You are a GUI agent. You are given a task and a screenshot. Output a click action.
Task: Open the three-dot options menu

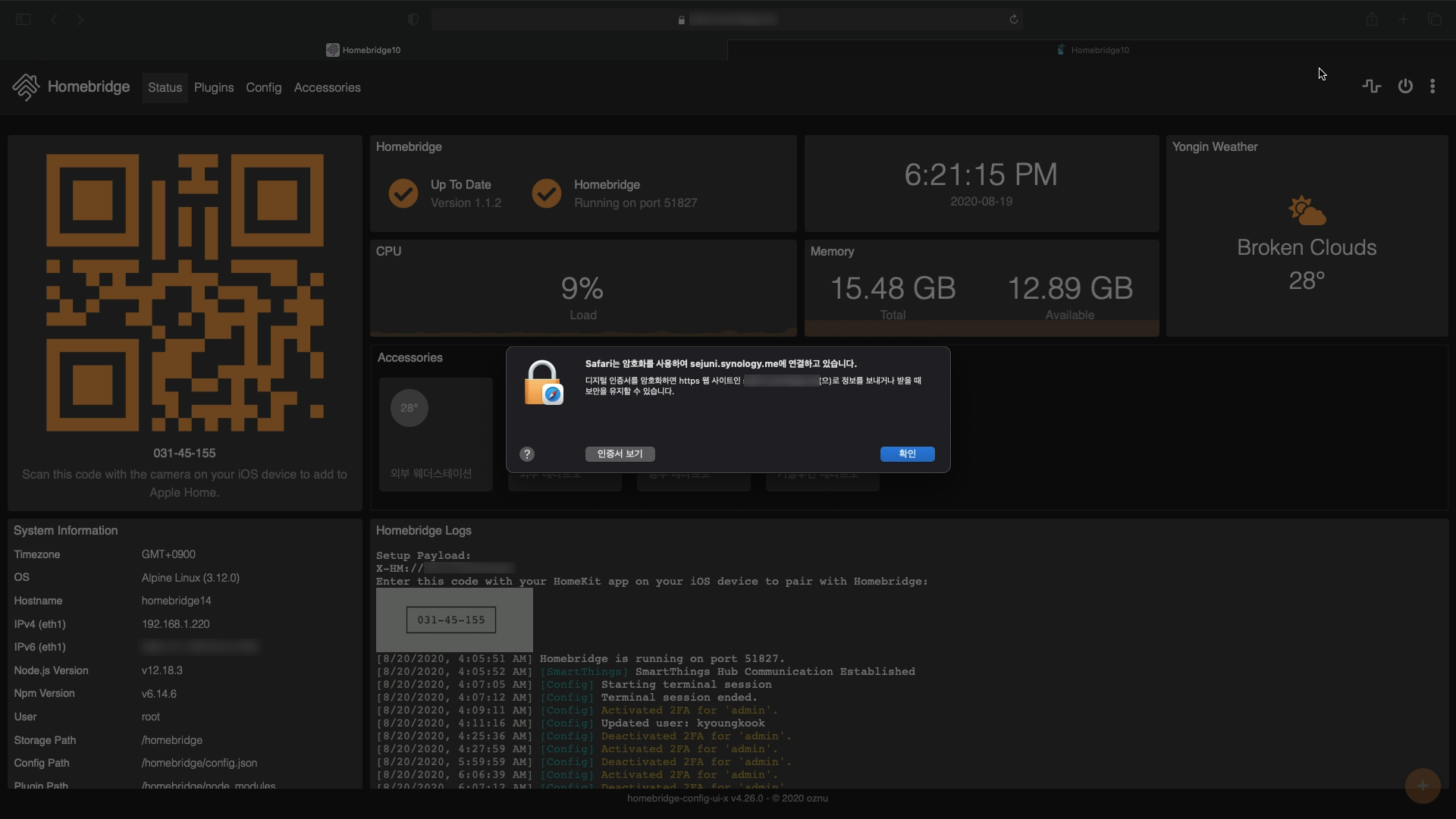point(1432,86)
